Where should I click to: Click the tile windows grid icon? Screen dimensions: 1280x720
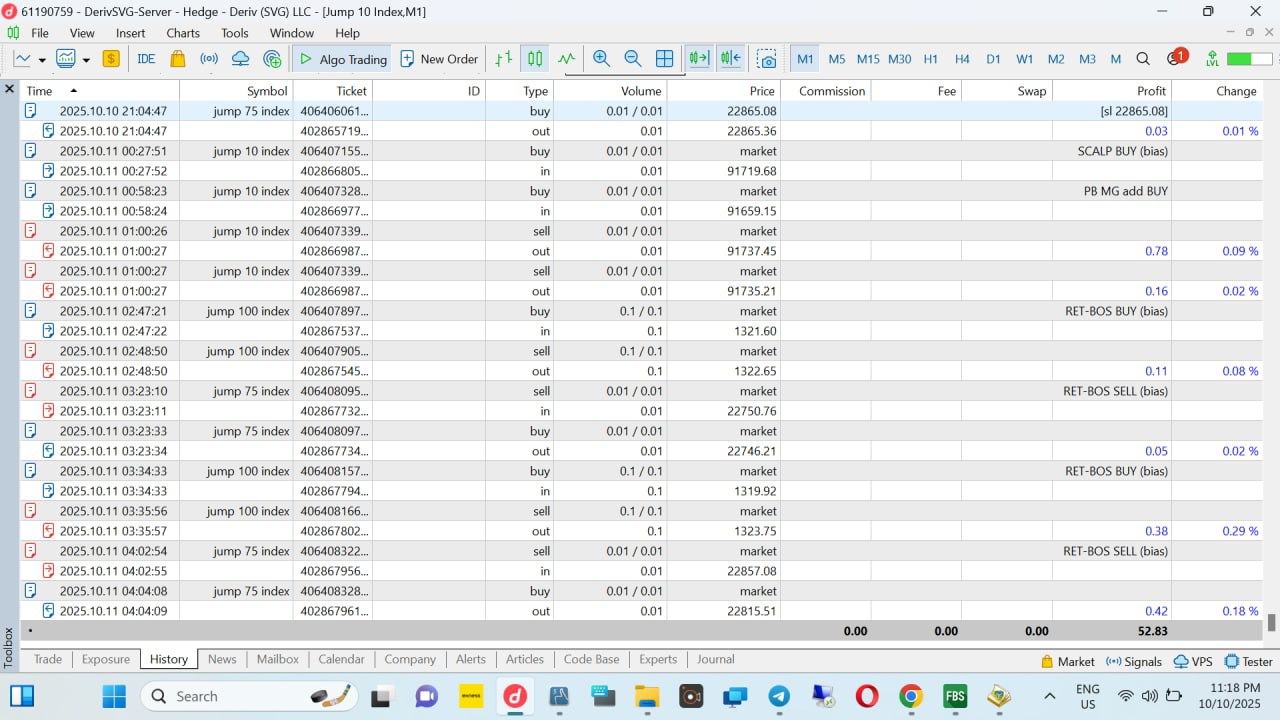664,59
